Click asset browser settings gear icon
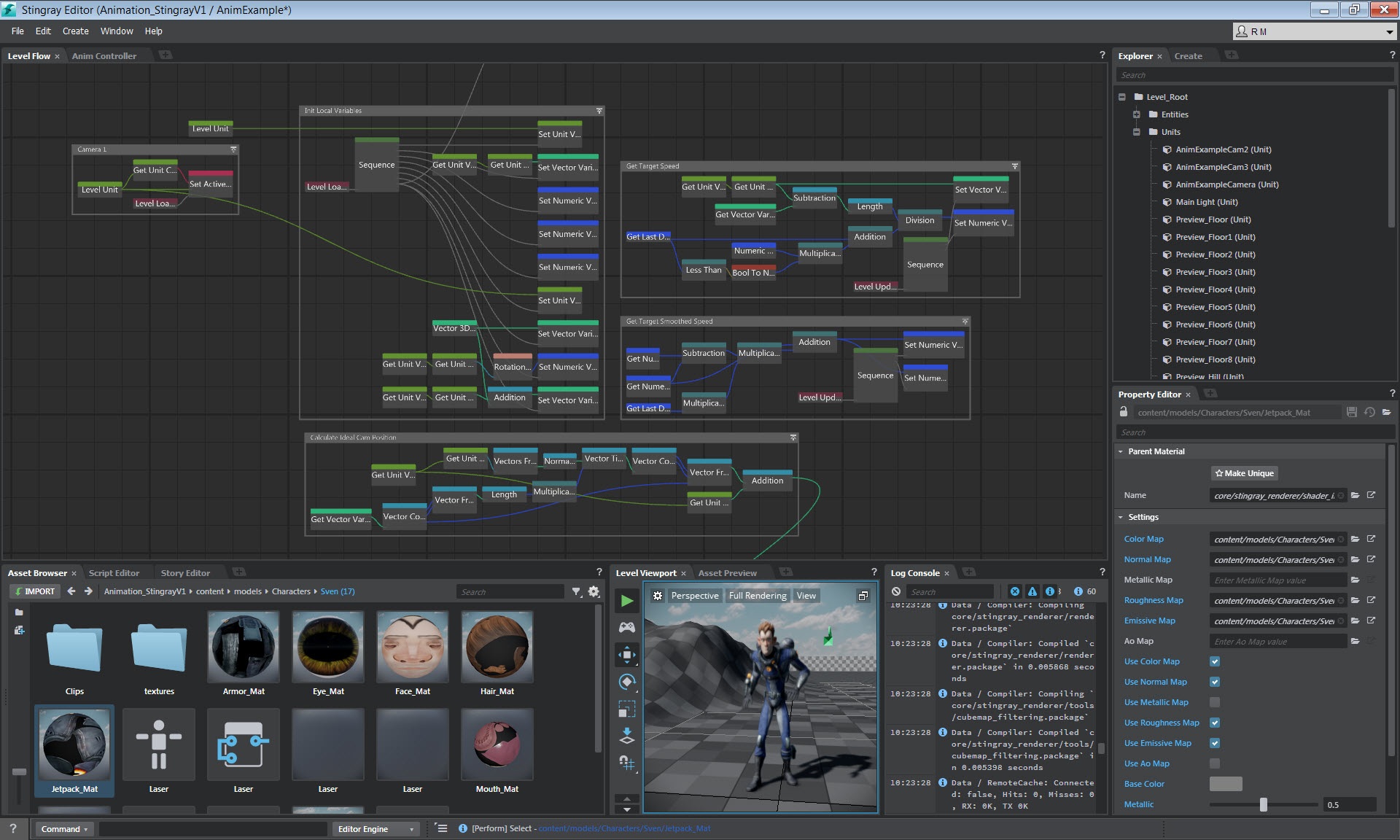 [594, 591]
